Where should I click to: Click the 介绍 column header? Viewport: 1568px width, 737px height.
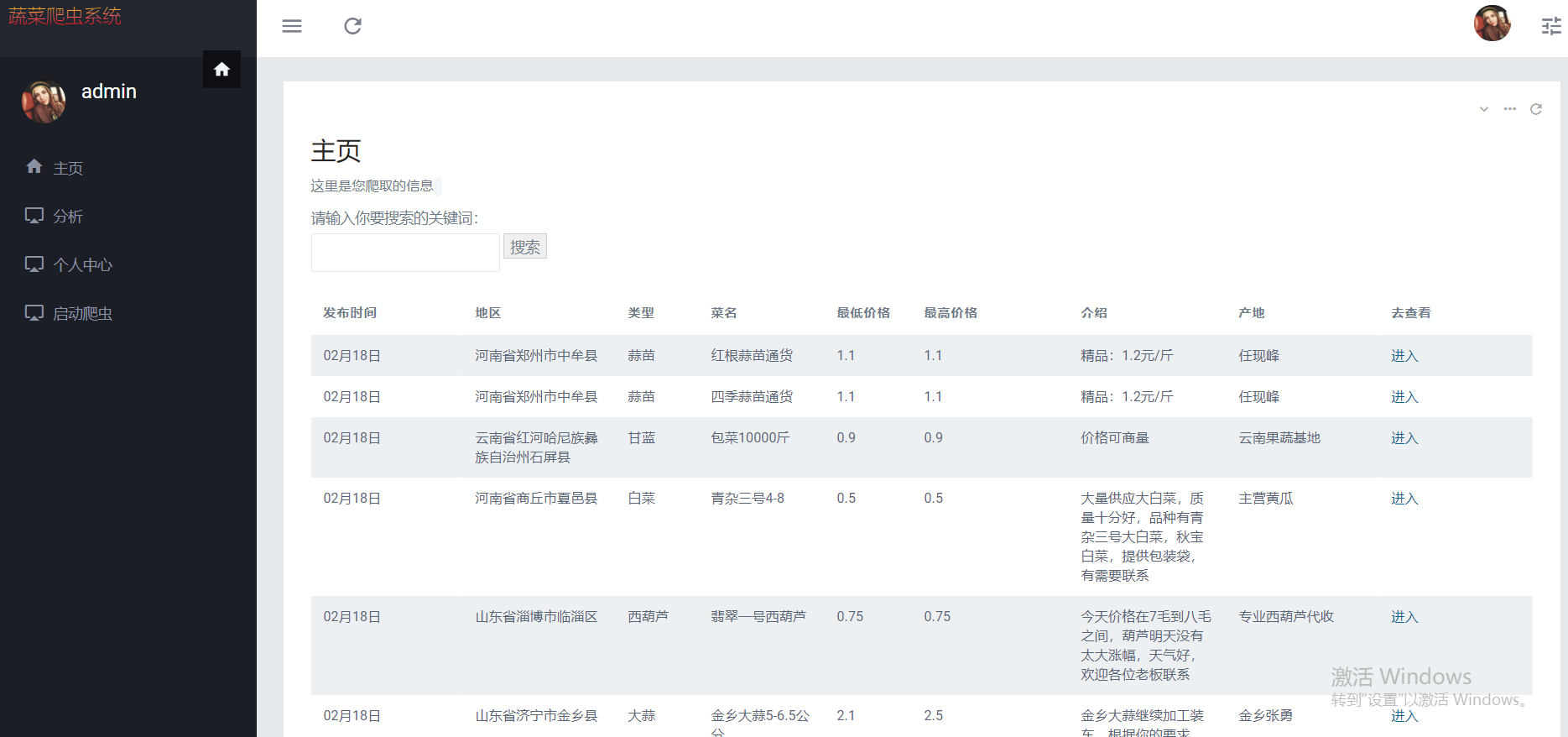[1094, 313]
